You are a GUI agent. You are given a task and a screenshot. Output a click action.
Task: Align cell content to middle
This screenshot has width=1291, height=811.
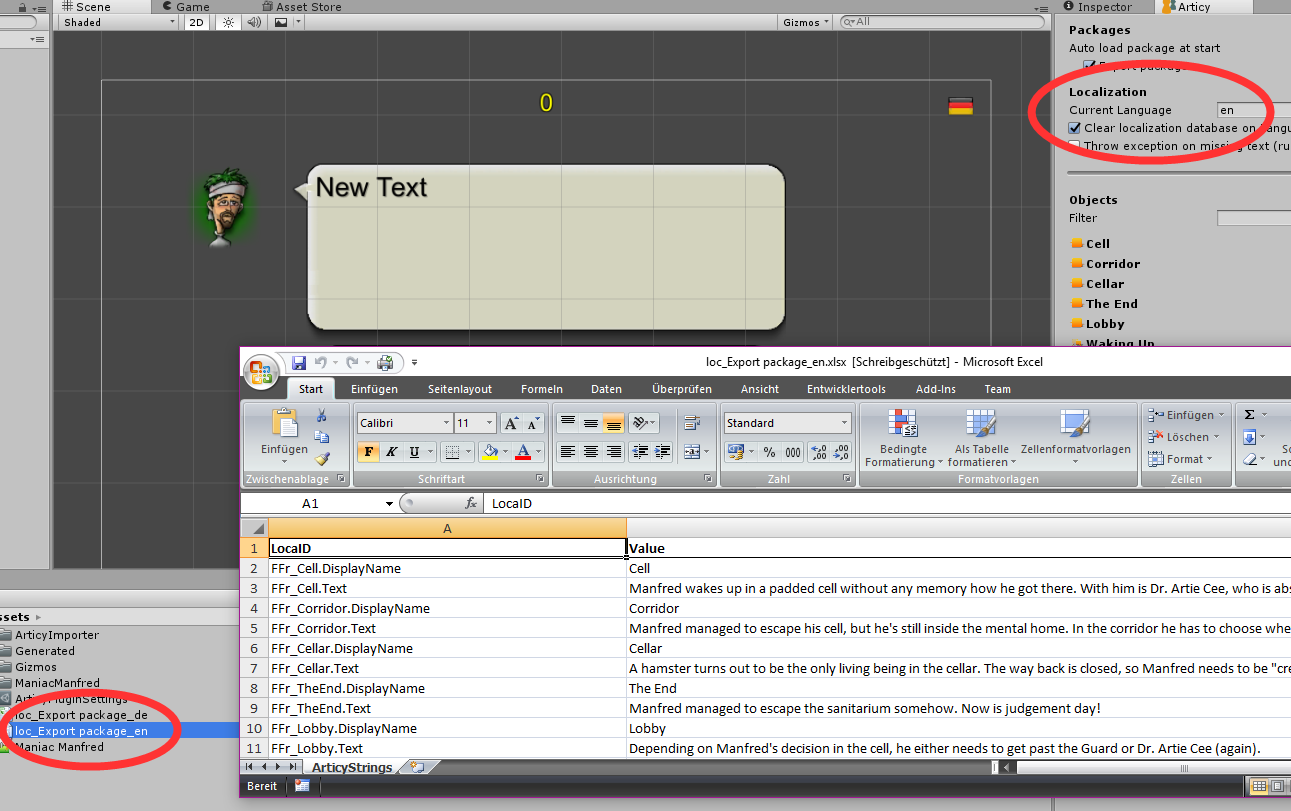pyautogui.click(x=591, y=423)
